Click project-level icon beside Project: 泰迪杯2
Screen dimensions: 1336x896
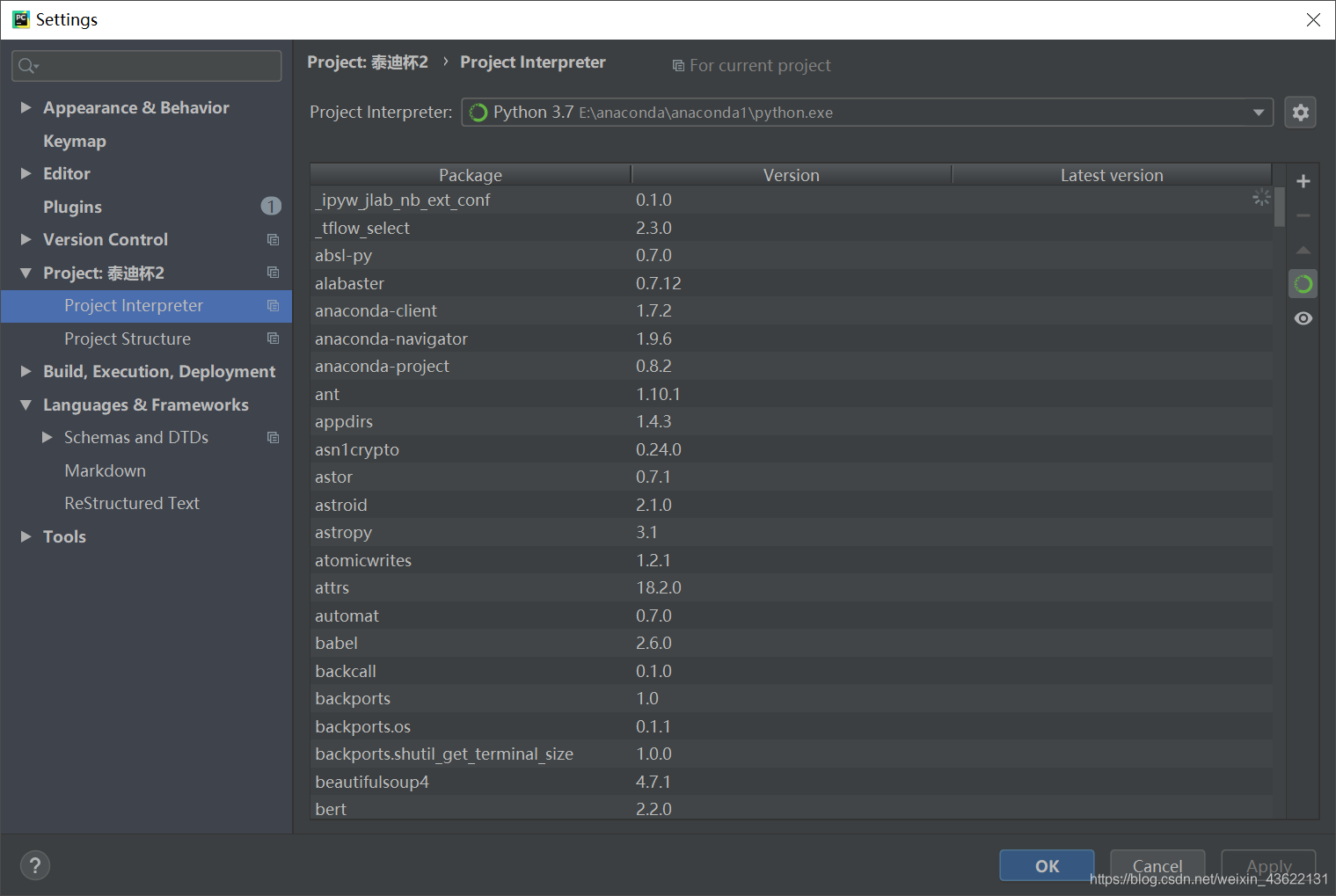click(274, 273)
